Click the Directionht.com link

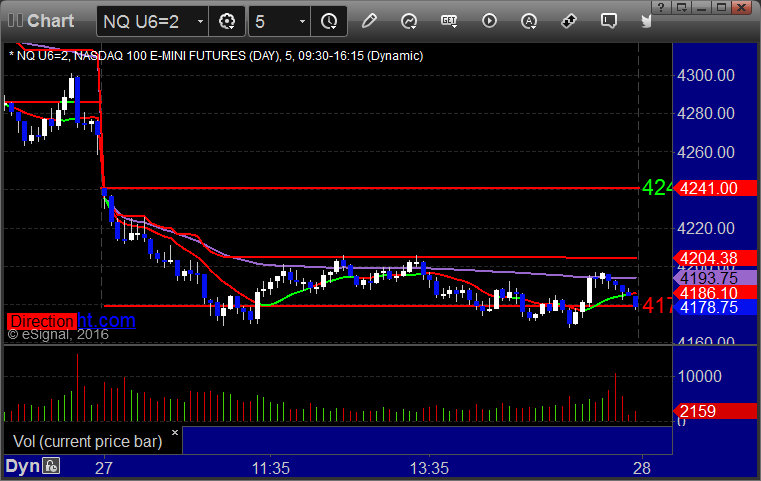coord(71,321)
